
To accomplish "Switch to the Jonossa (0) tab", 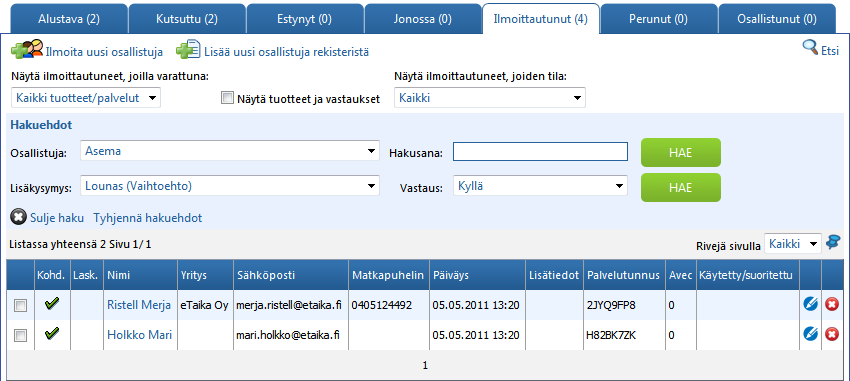I will (423, 20).
